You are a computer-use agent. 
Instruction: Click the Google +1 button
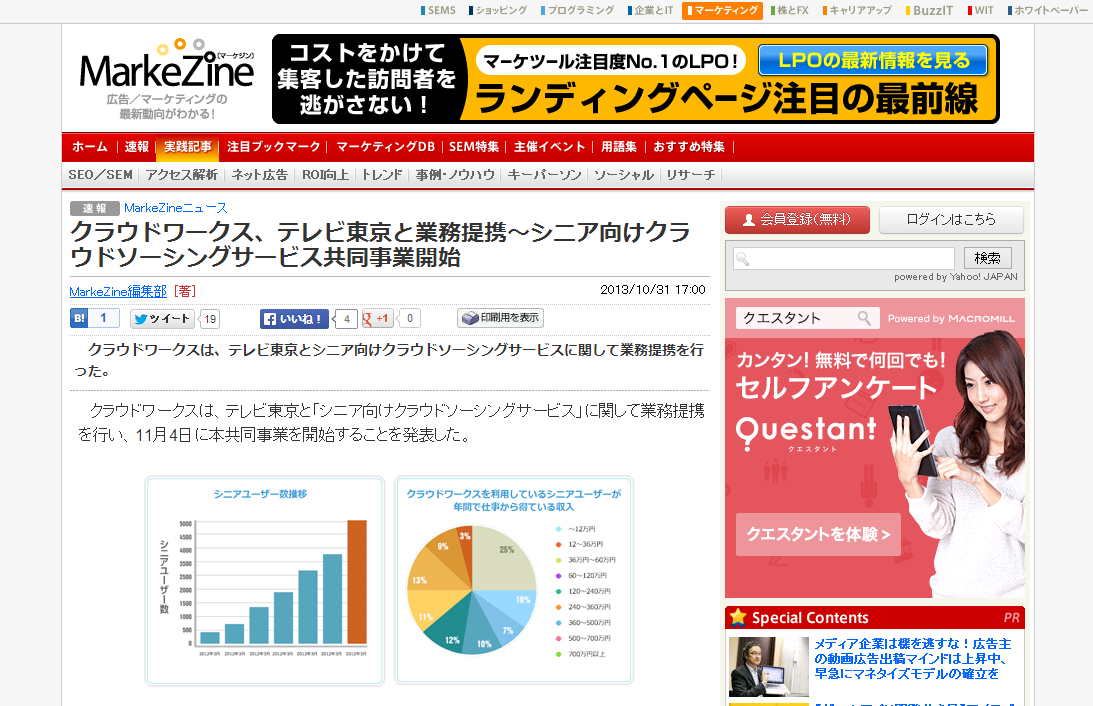376,319
